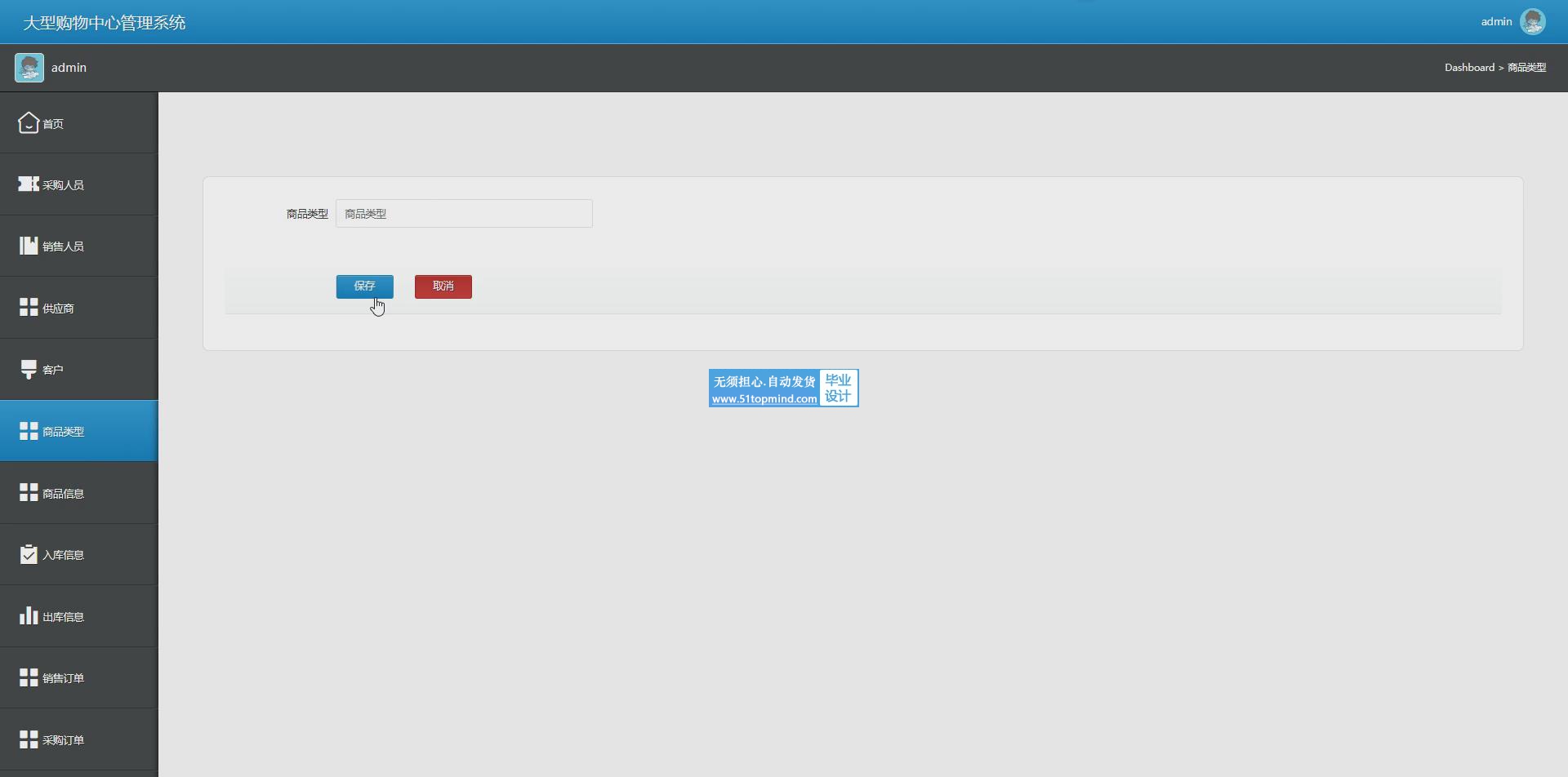Open the 商品类型 menu item

coord(63,432)
